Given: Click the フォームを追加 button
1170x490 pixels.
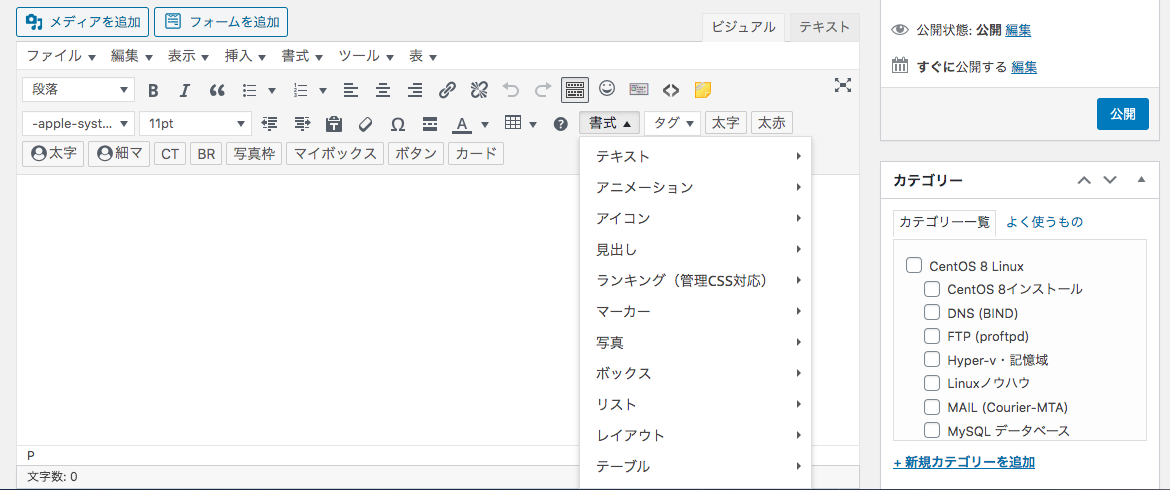Looking at the screenshot, I should click(221, 22).
